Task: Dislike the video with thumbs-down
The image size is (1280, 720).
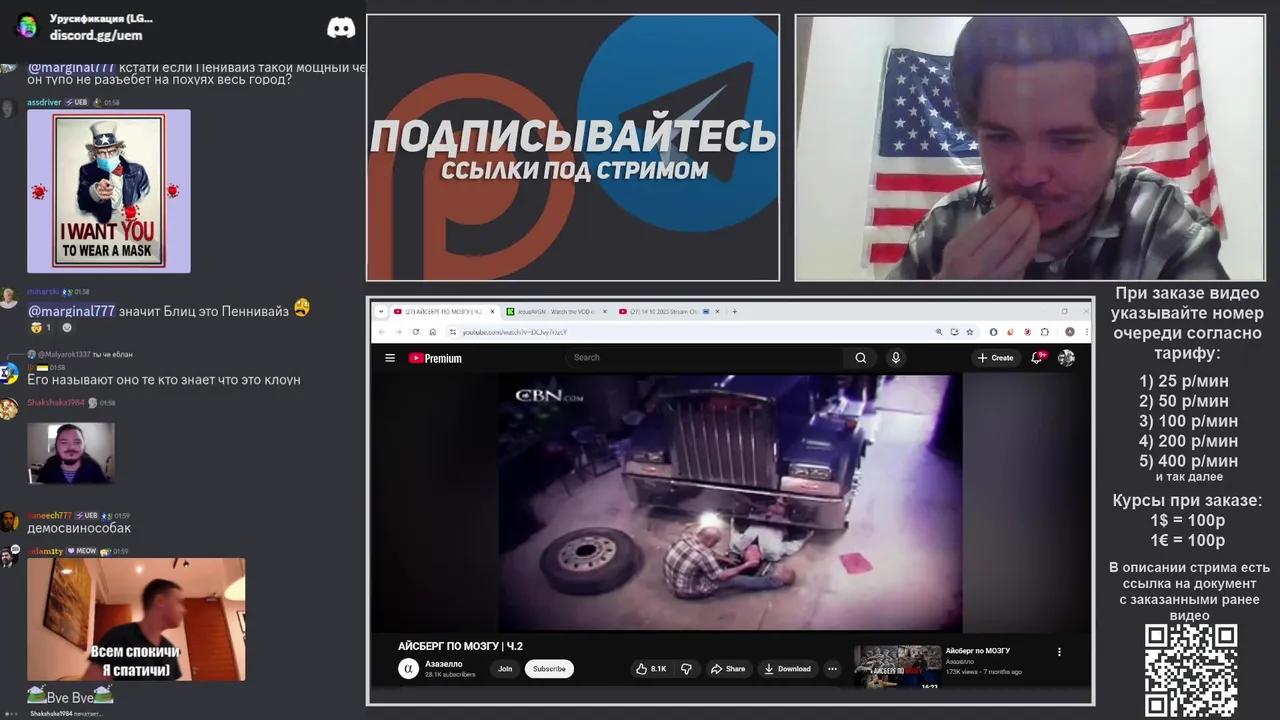Action: click(686, 669)
